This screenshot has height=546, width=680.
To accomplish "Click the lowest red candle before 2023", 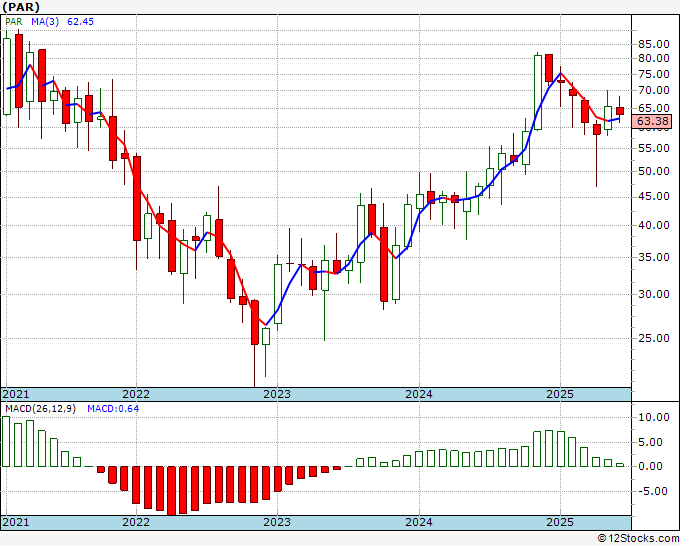I will click(255, 322).
